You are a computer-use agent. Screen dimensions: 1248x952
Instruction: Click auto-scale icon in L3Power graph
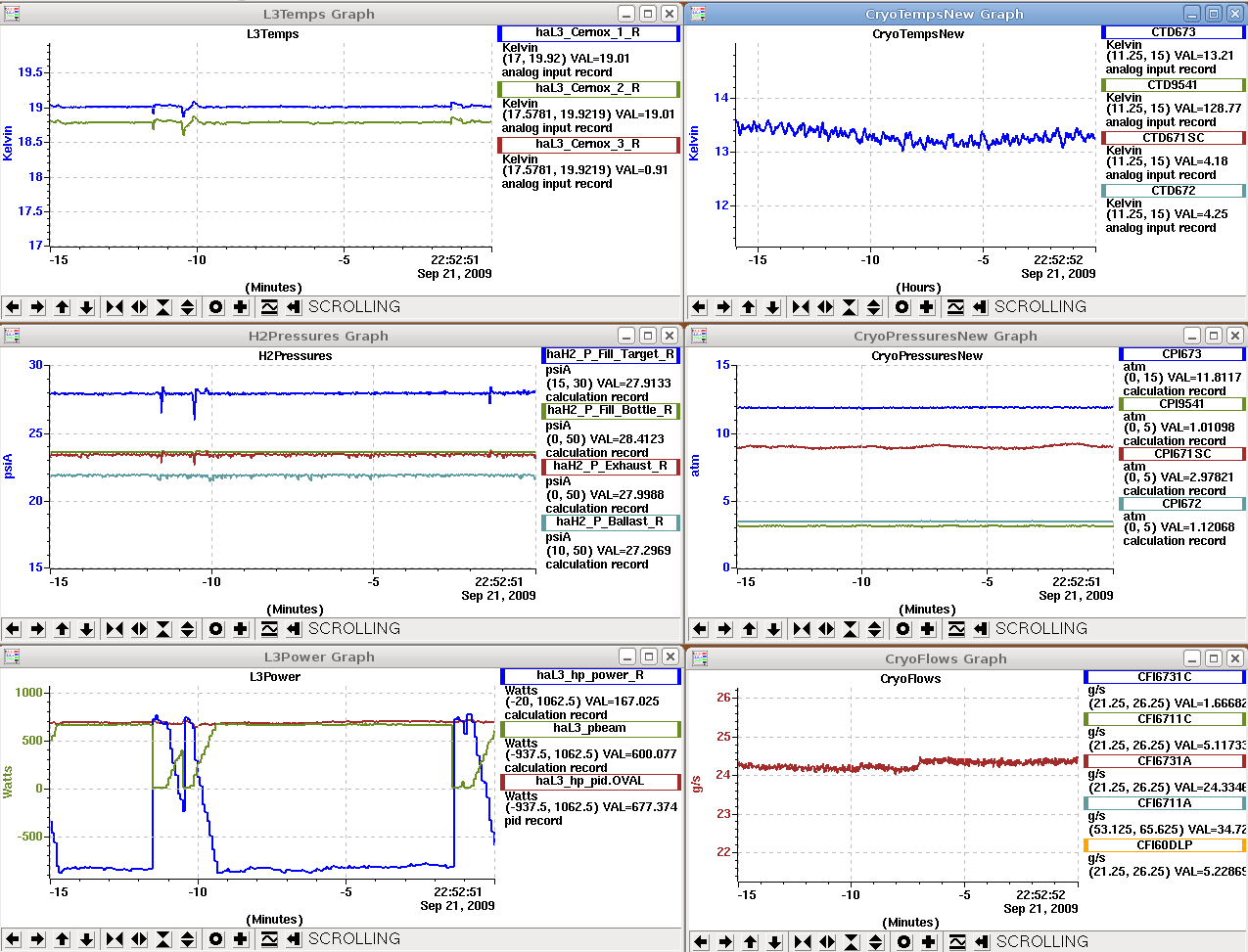[x=269, y=939]
